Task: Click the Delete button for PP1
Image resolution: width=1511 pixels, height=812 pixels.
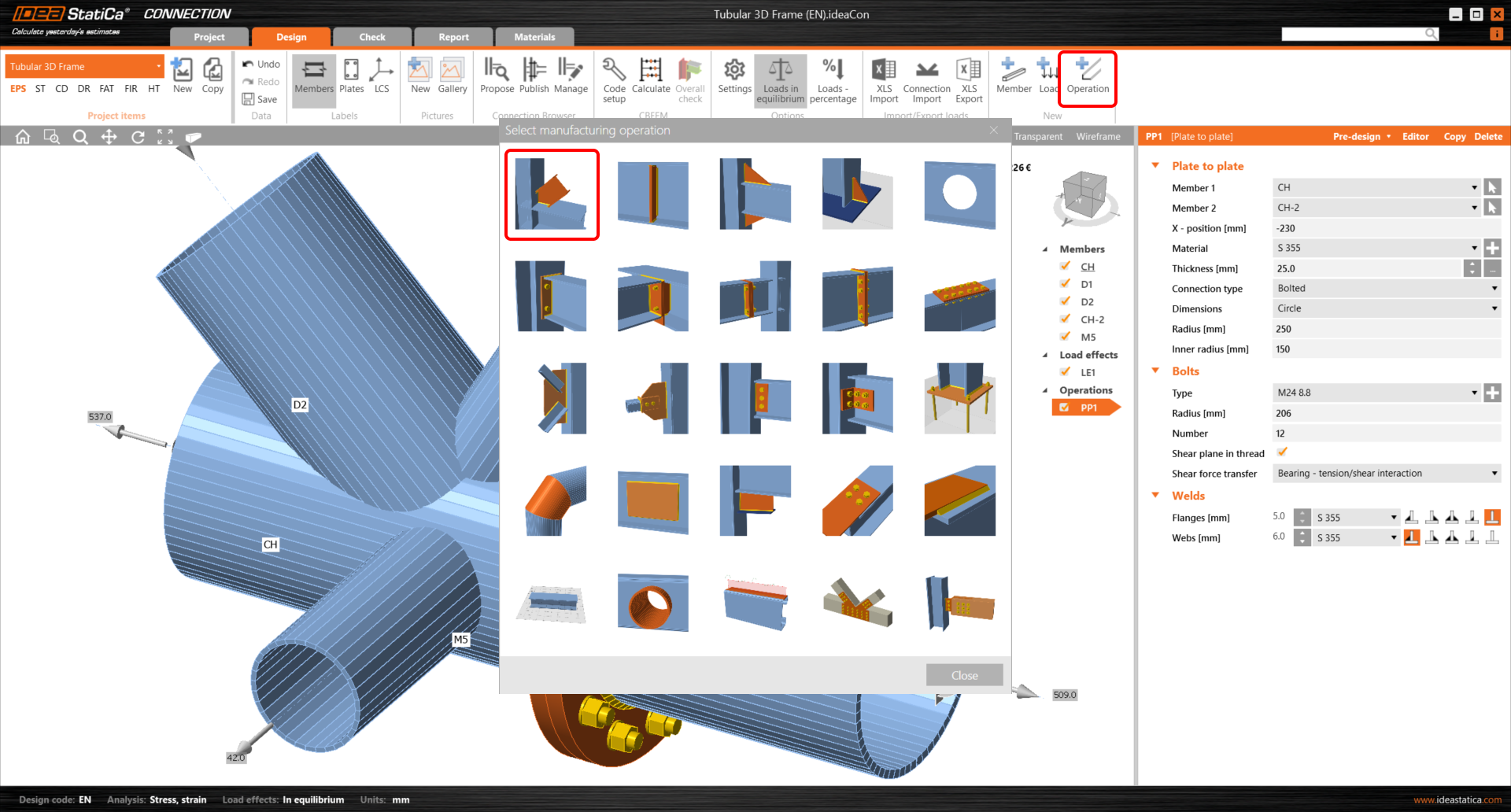Action: tap(1487, 137)
